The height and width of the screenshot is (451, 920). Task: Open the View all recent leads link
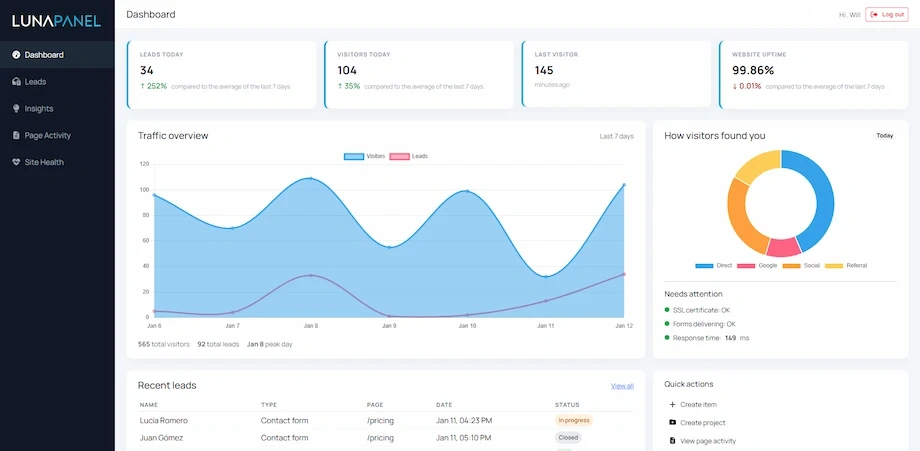click(622, 386)
